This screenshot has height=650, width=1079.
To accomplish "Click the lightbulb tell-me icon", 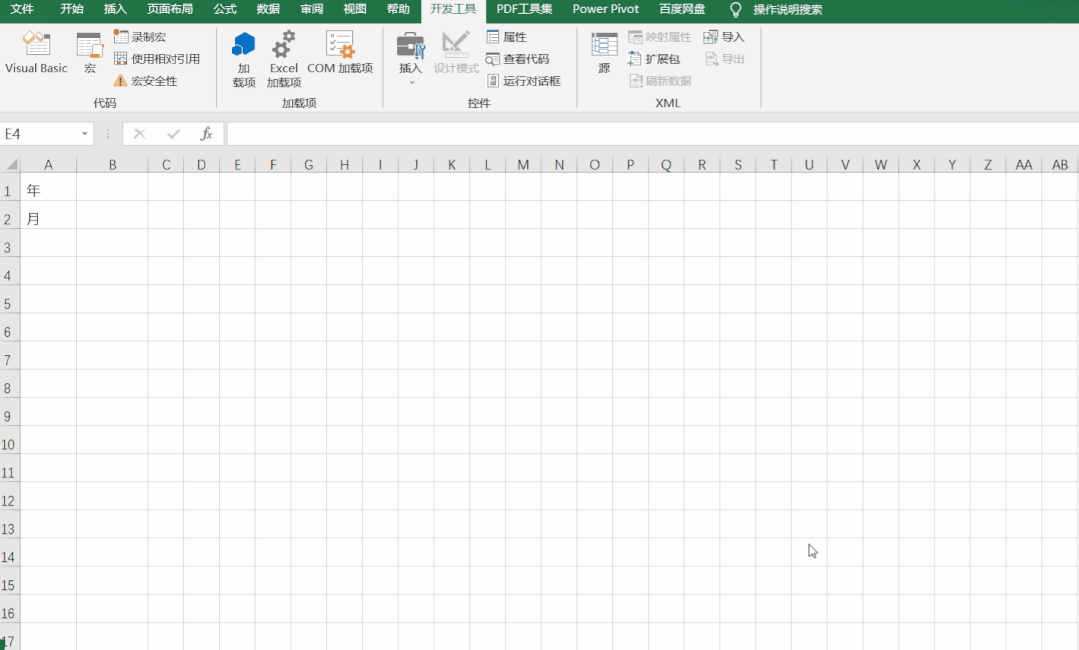I will pyautogui.click(x=736, y=10).
